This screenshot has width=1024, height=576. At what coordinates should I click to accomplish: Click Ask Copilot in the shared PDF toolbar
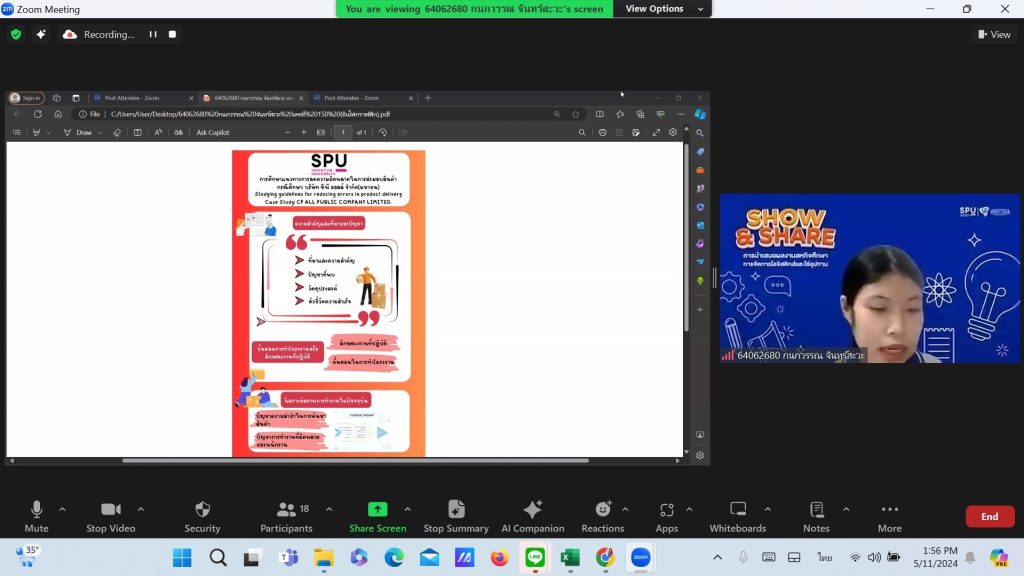coord(213,133)
